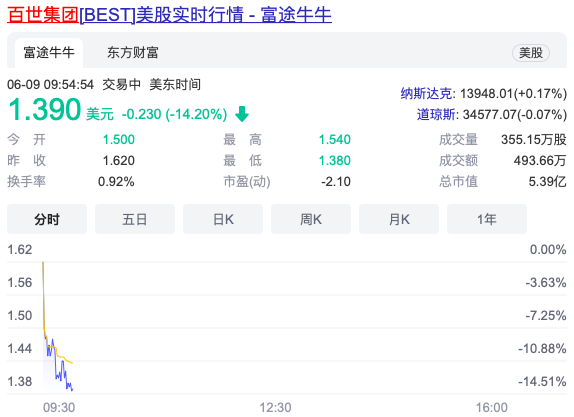The height and width of the screenshot is (417, 574).
Task: Select the 分时 chart tab
Action: 47,219
